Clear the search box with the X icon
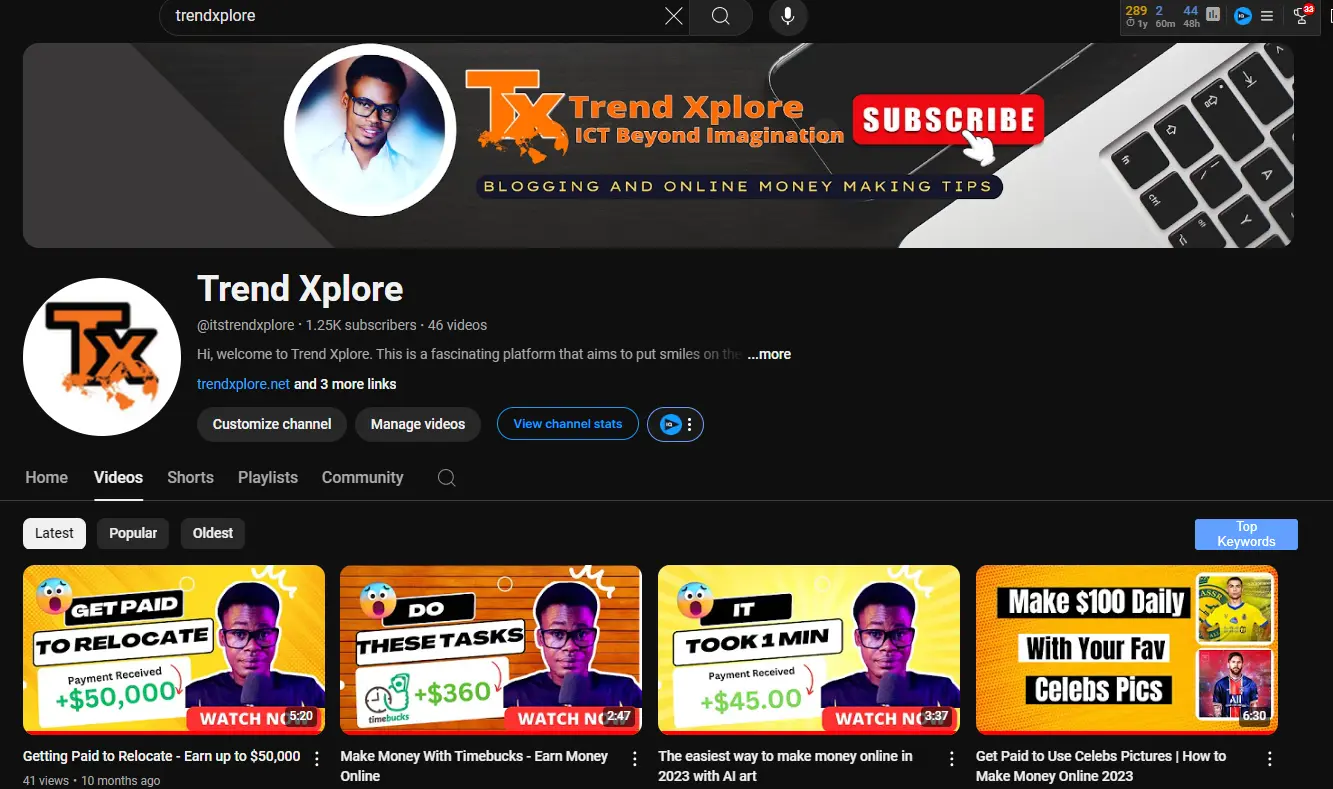The height and width of the screenshot is (789, 1333). point(673,16)
